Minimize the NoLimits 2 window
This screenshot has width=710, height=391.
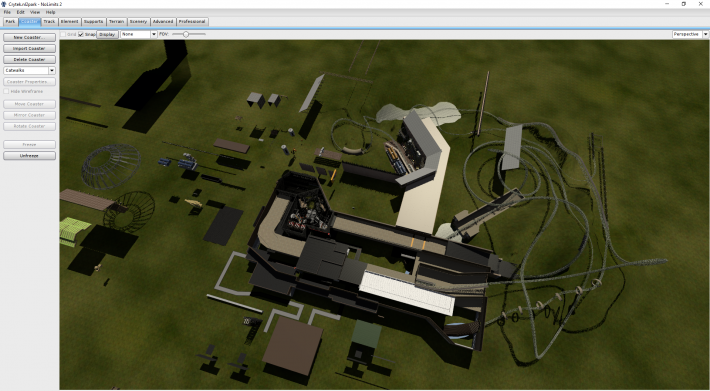667,4
